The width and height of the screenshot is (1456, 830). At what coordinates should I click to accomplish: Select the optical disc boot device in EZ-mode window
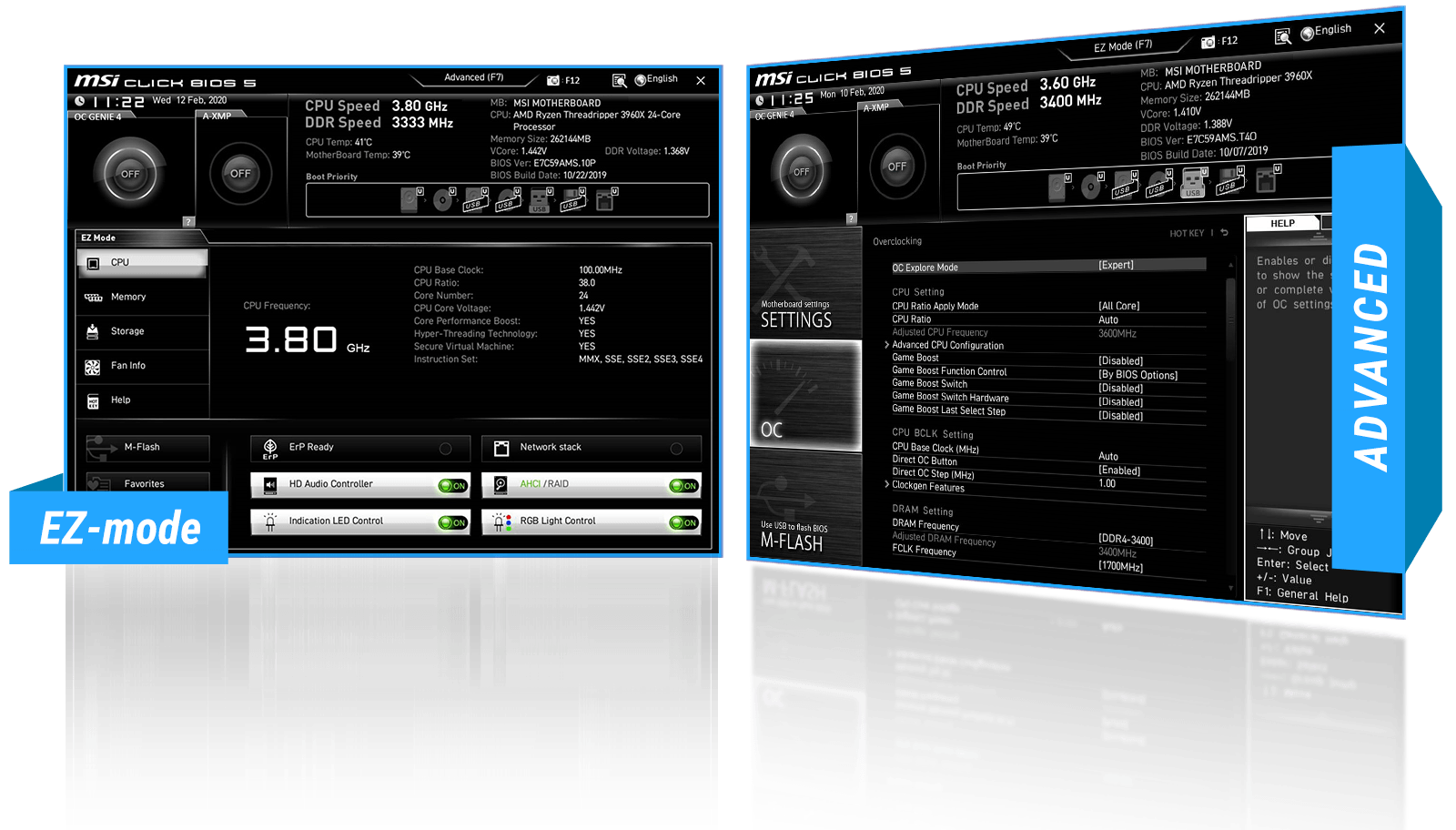click(443, 199)
